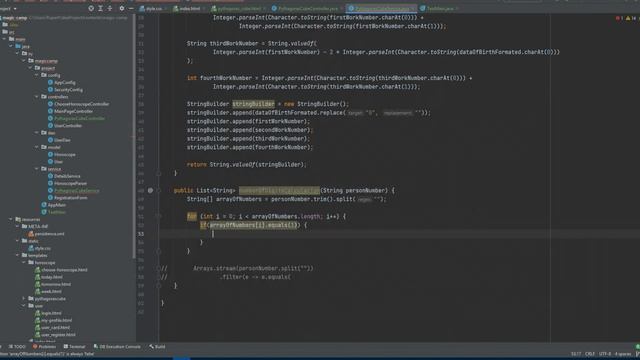This screenshot has width=640, height=360.
Task: Click the locate-in-project target icon
Action: point(91,8)
